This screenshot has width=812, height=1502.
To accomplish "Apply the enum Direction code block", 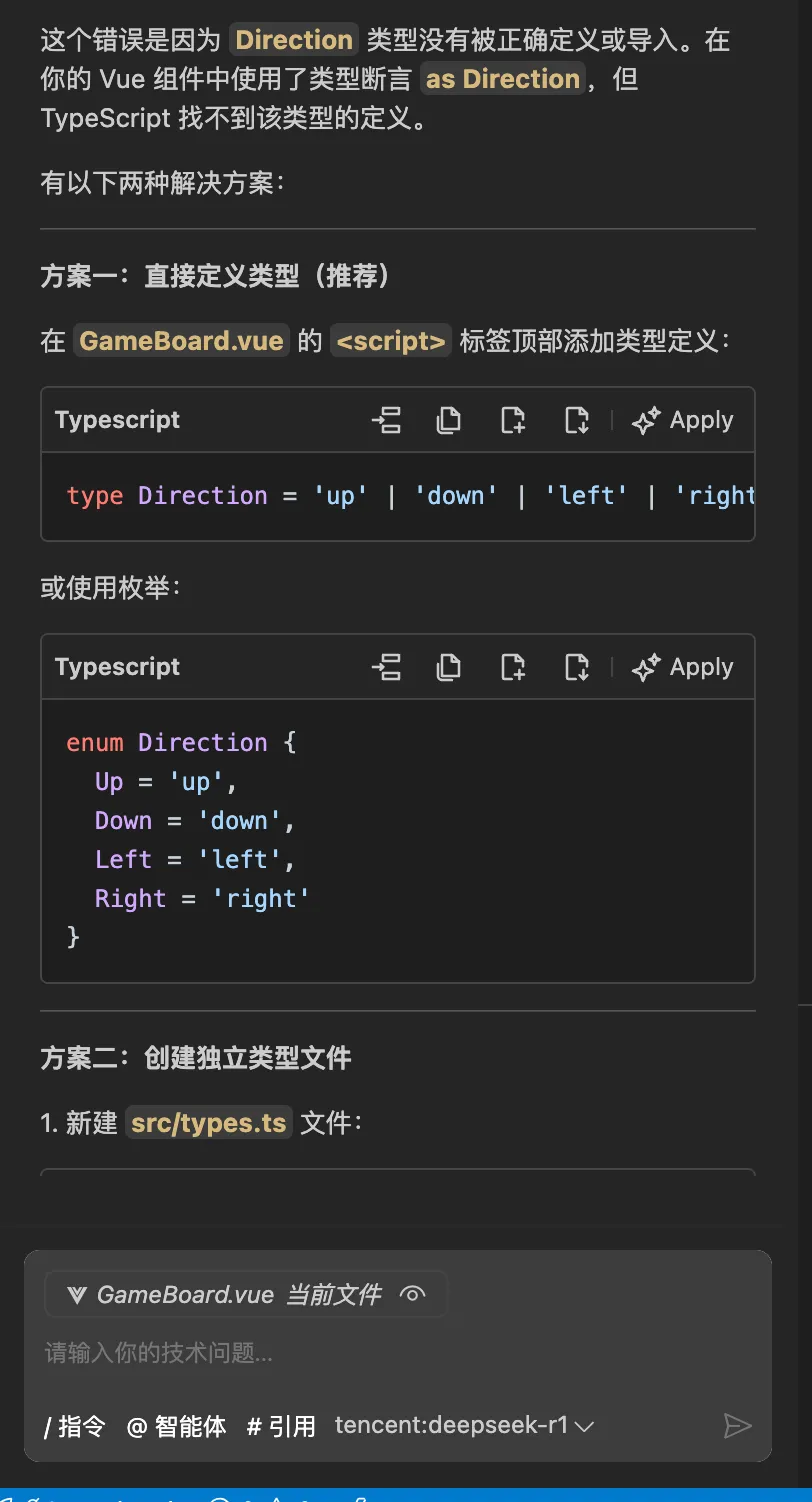I will pyautogui.click(x=684, y=668).
